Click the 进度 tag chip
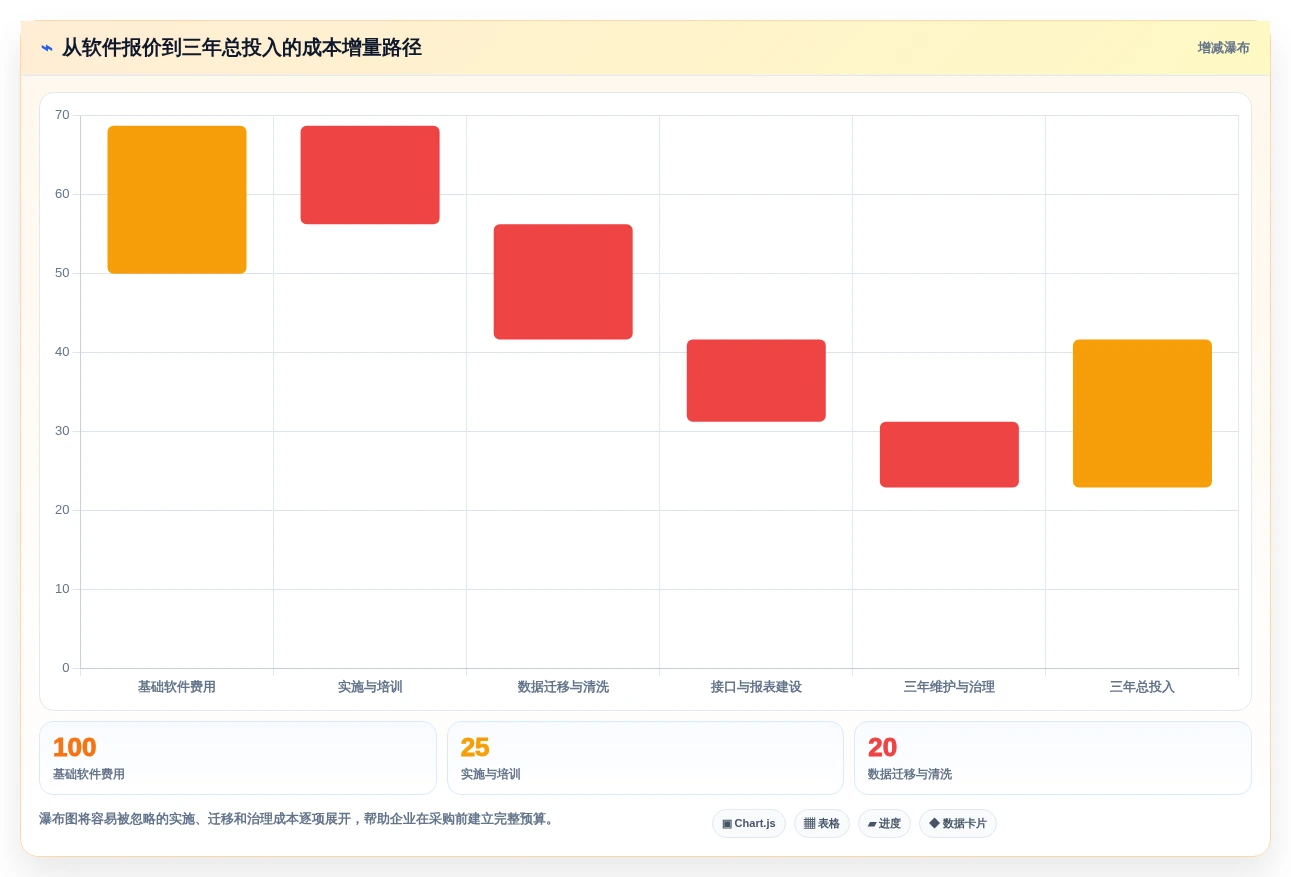Screen dimensions: 1291x877 pos(884,824)
